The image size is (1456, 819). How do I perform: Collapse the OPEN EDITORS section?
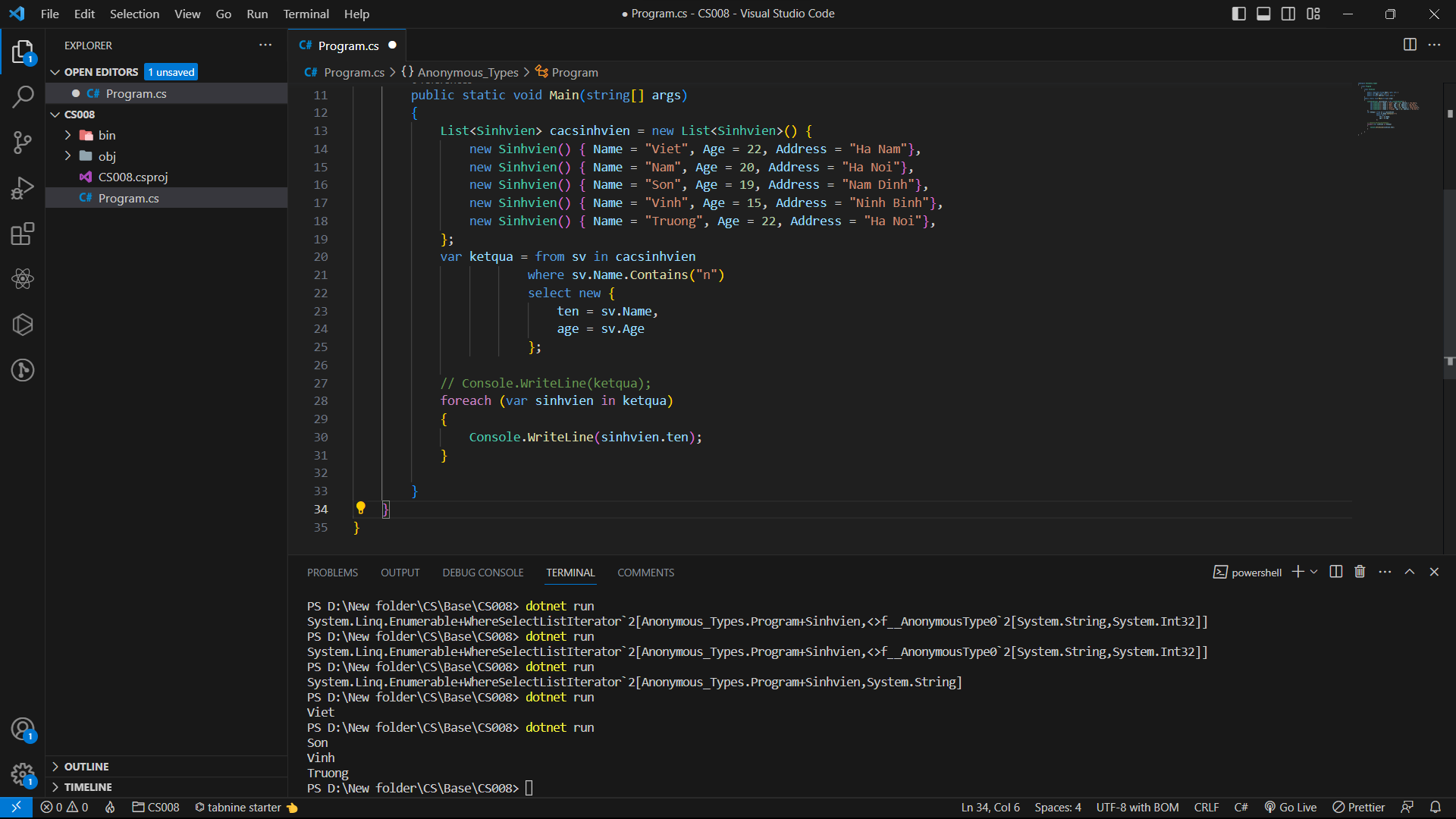point(55,72)
